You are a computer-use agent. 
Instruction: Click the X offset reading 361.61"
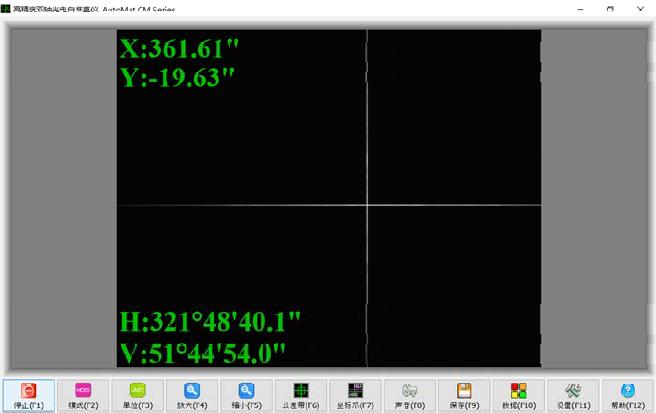click(180, 49)
